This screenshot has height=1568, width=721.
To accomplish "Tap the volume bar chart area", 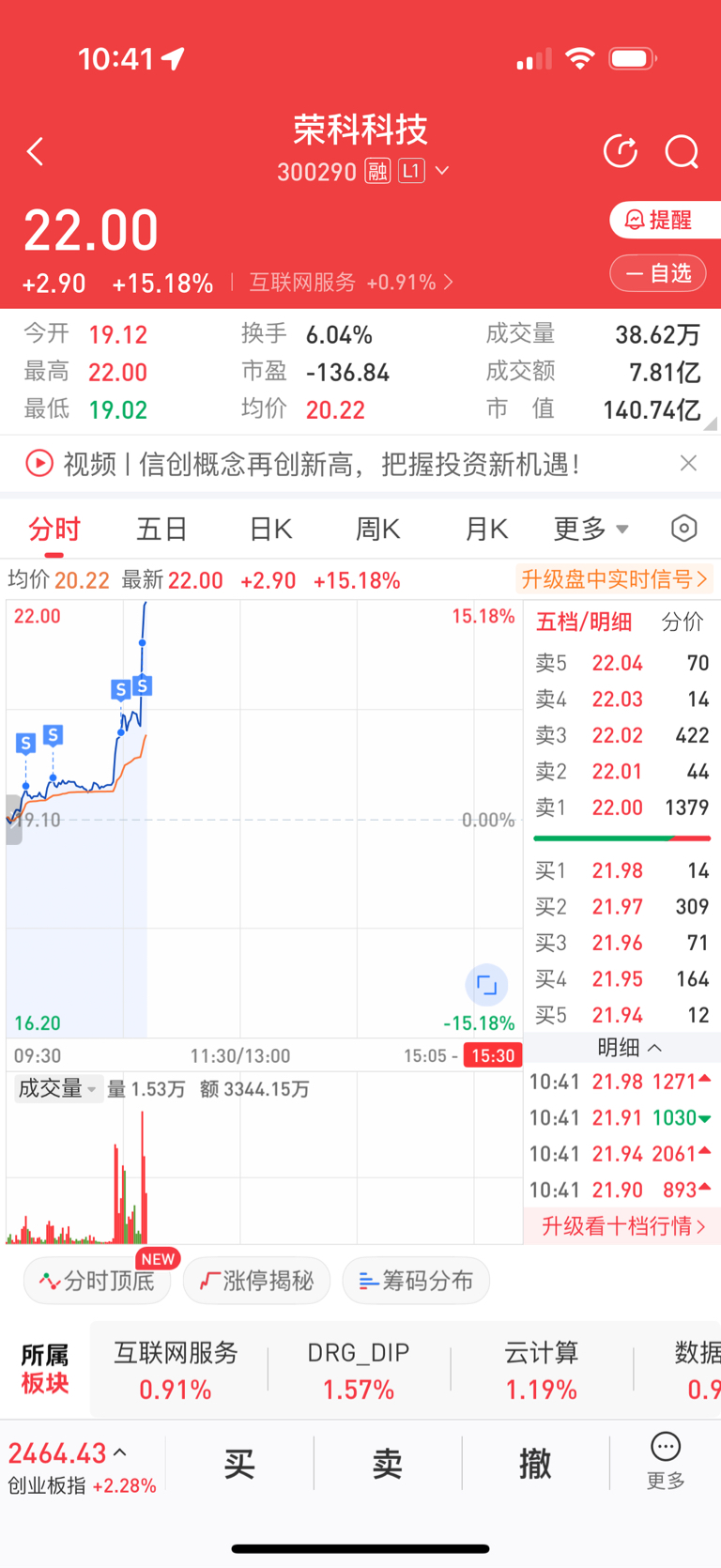I will (x=264, y=1174).
